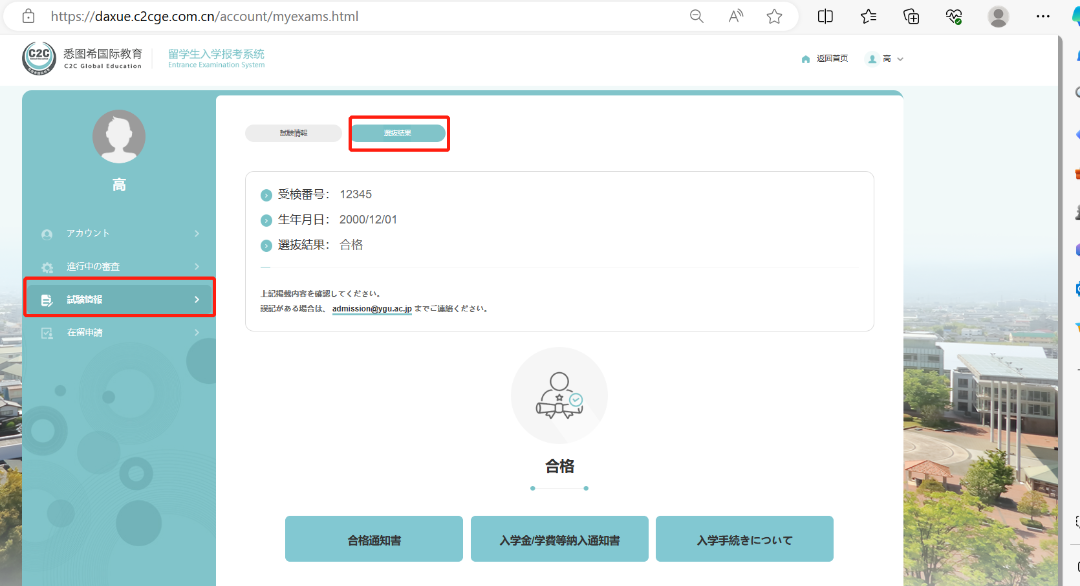Screen dimensions: 1080x586
Task: Click the 返回首页 link
Action: (832, 59)
